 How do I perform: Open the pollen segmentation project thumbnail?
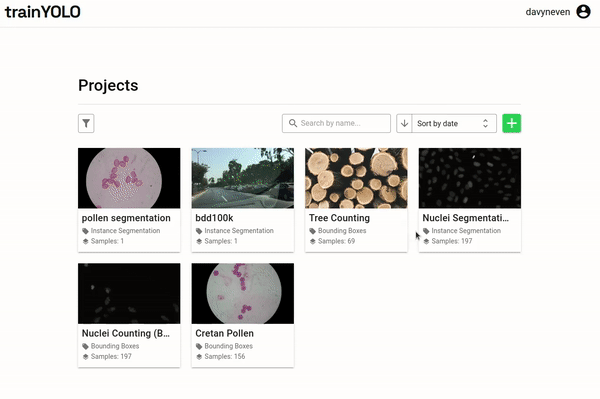(x=129, y=178)
